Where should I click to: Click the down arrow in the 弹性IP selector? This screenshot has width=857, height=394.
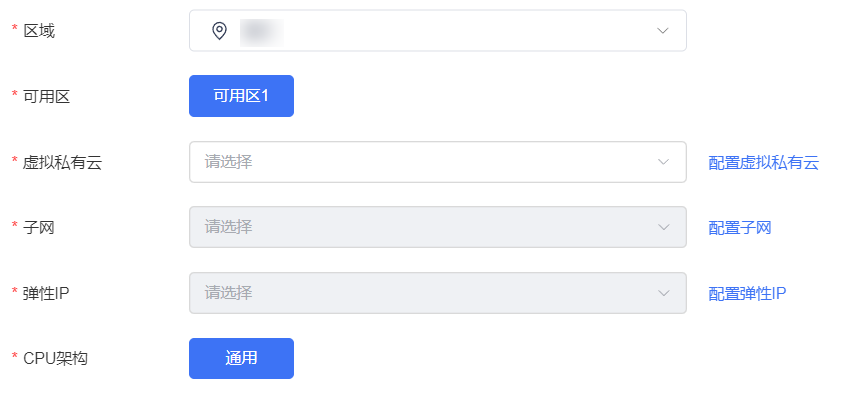(664, 293)
